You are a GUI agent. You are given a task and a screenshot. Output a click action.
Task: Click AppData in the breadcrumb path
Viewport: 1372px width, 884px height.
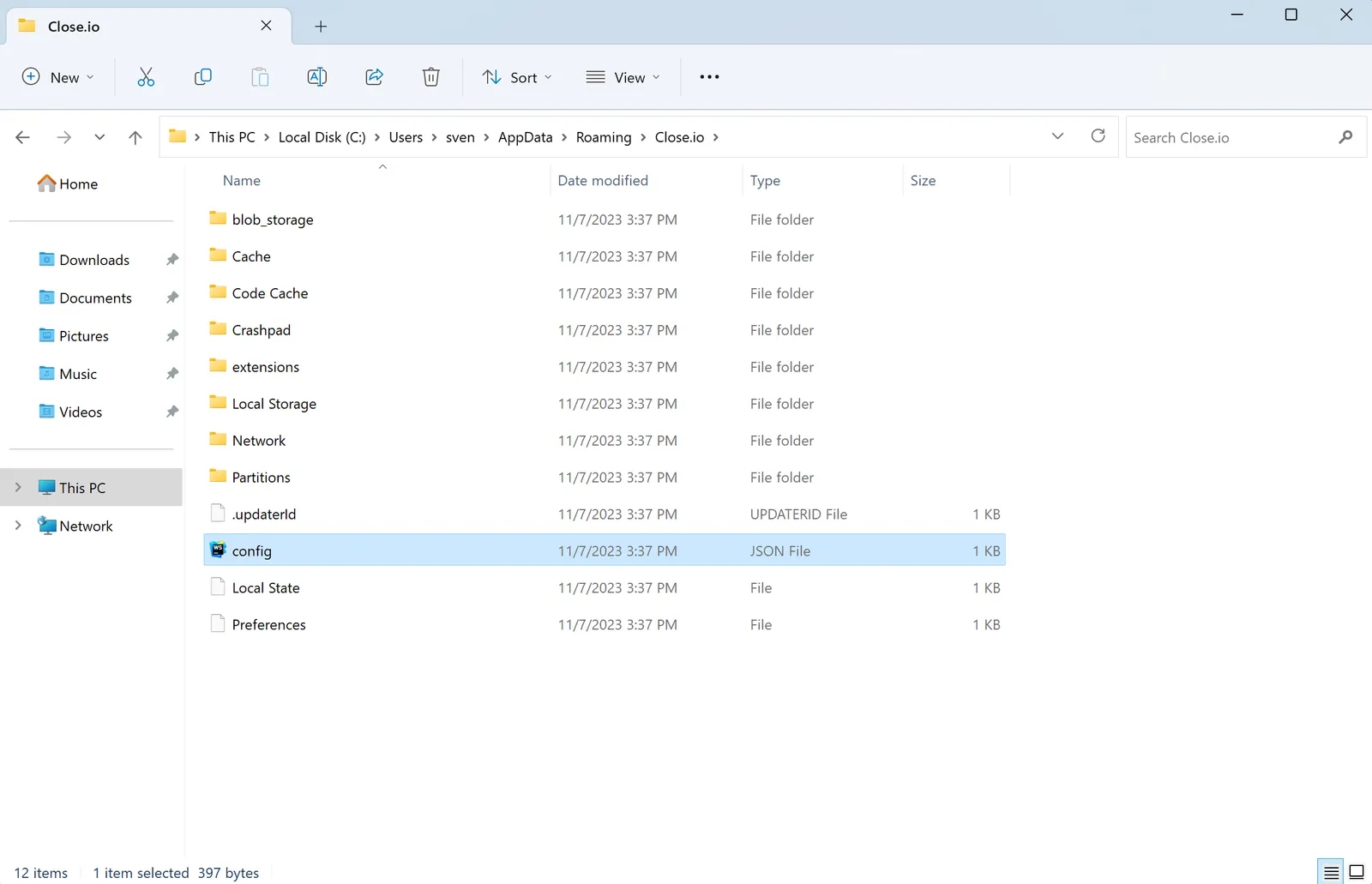click(526, 137)
